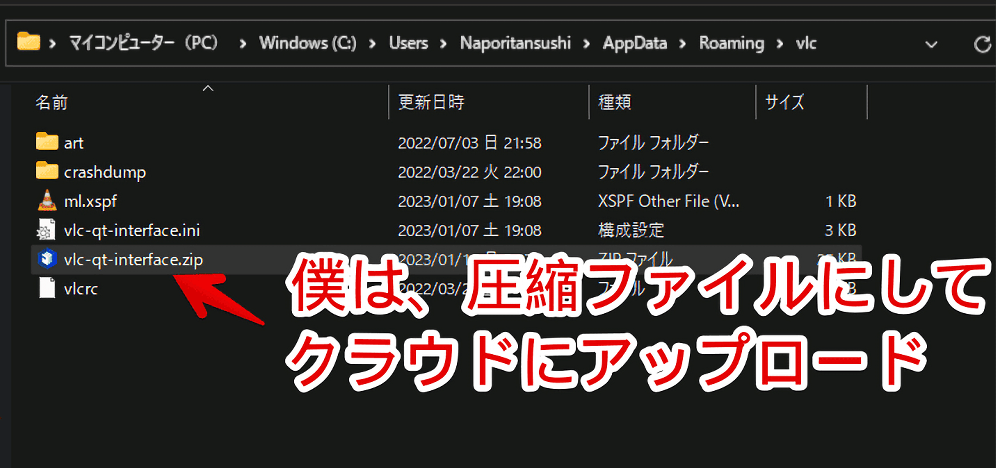The width and height of the screenshot is (1000, 468).
Task: Expand chevron after Naporitansushi breadcrumb
Action: click(x=588, y=43)
